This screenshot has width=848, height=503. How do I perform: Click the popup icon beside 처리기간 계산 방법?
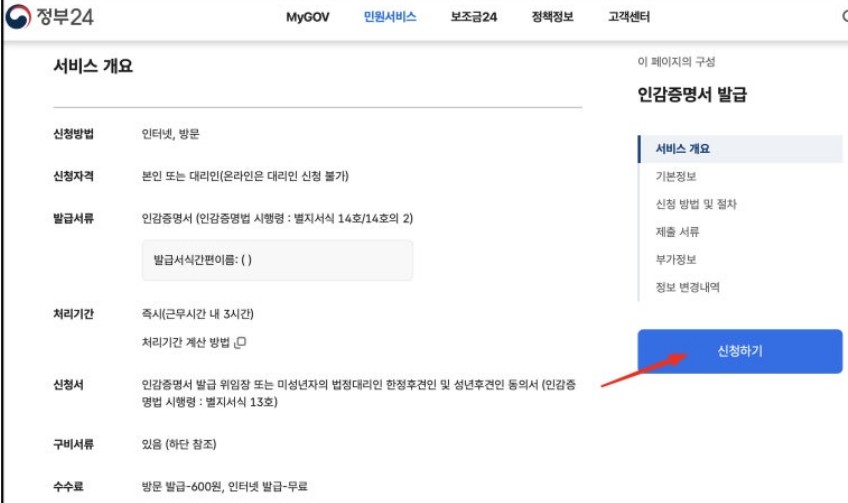[240, 342]
